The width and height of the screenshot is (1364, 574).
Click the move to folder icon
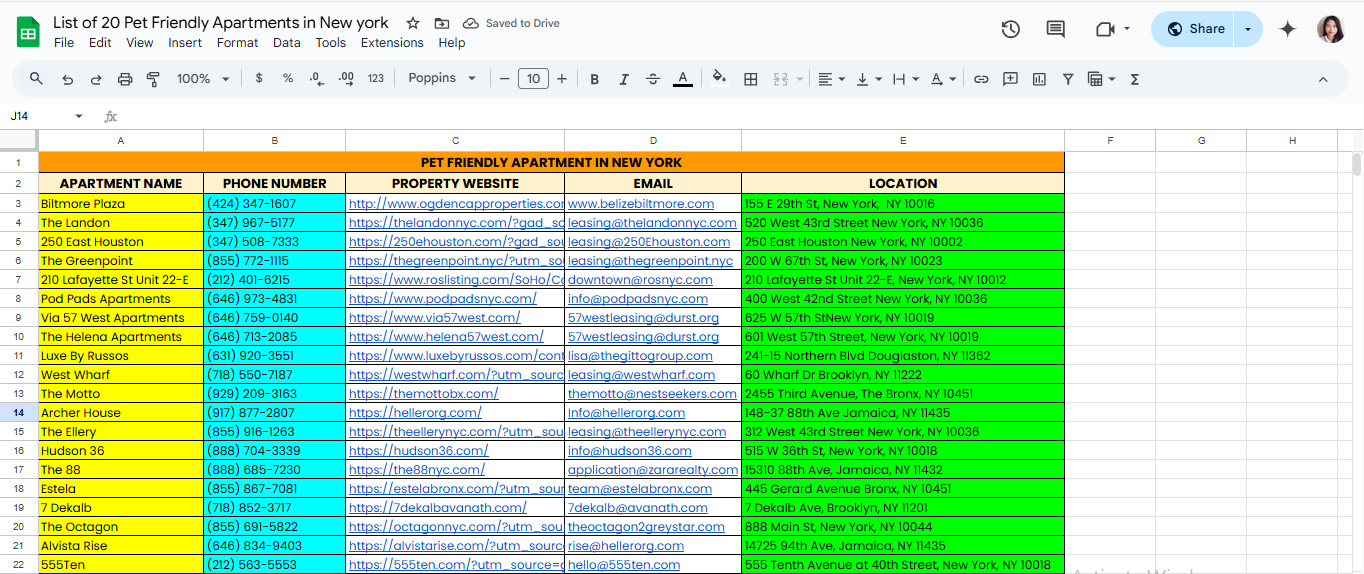(x=442, y=23)
